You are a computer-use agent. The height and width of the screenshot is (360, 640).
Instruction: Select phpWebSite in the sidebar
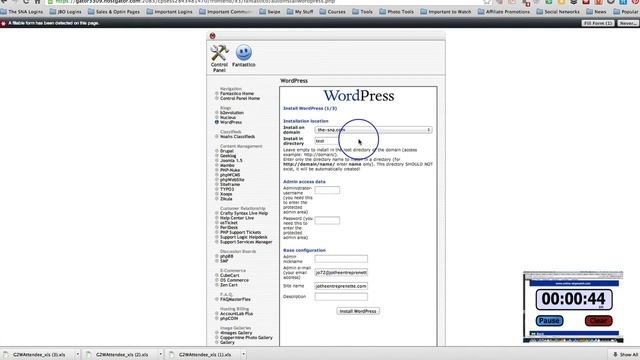tap(232, 180)
